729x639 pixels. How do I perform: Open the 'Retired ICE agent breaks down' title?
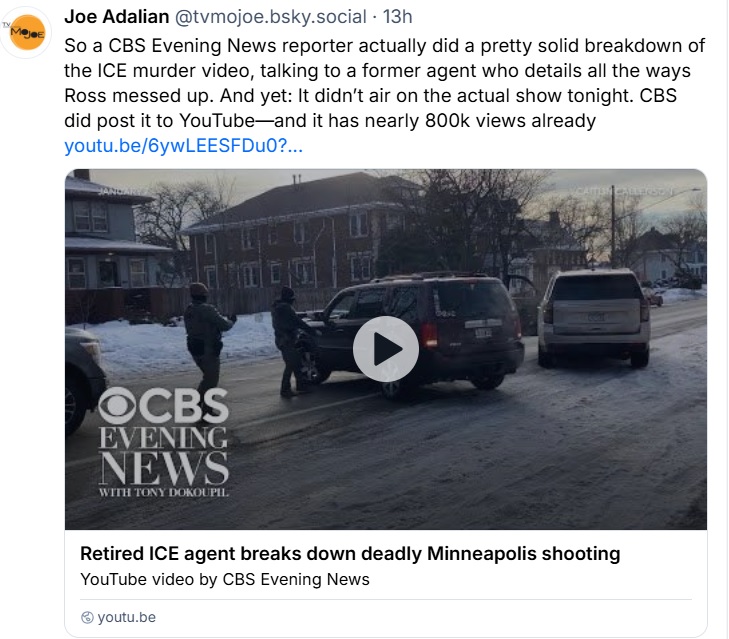[350, 553]
